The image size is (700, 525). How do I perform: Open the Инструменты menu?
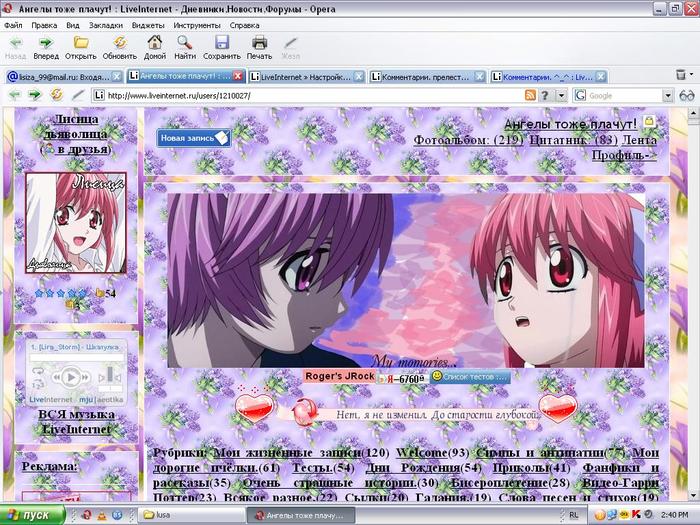tap(197, 25)
